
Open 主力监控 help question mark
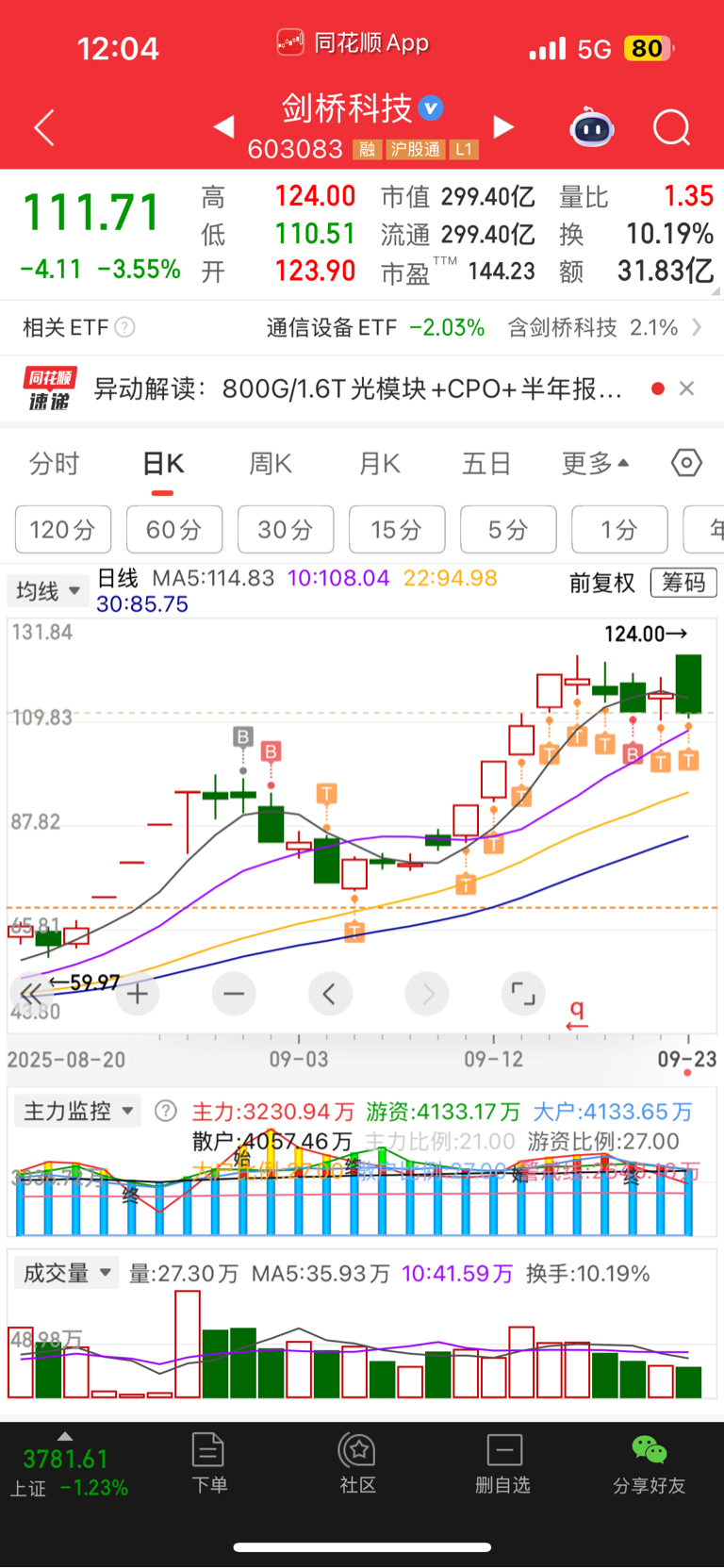(x=166, y=1111)
